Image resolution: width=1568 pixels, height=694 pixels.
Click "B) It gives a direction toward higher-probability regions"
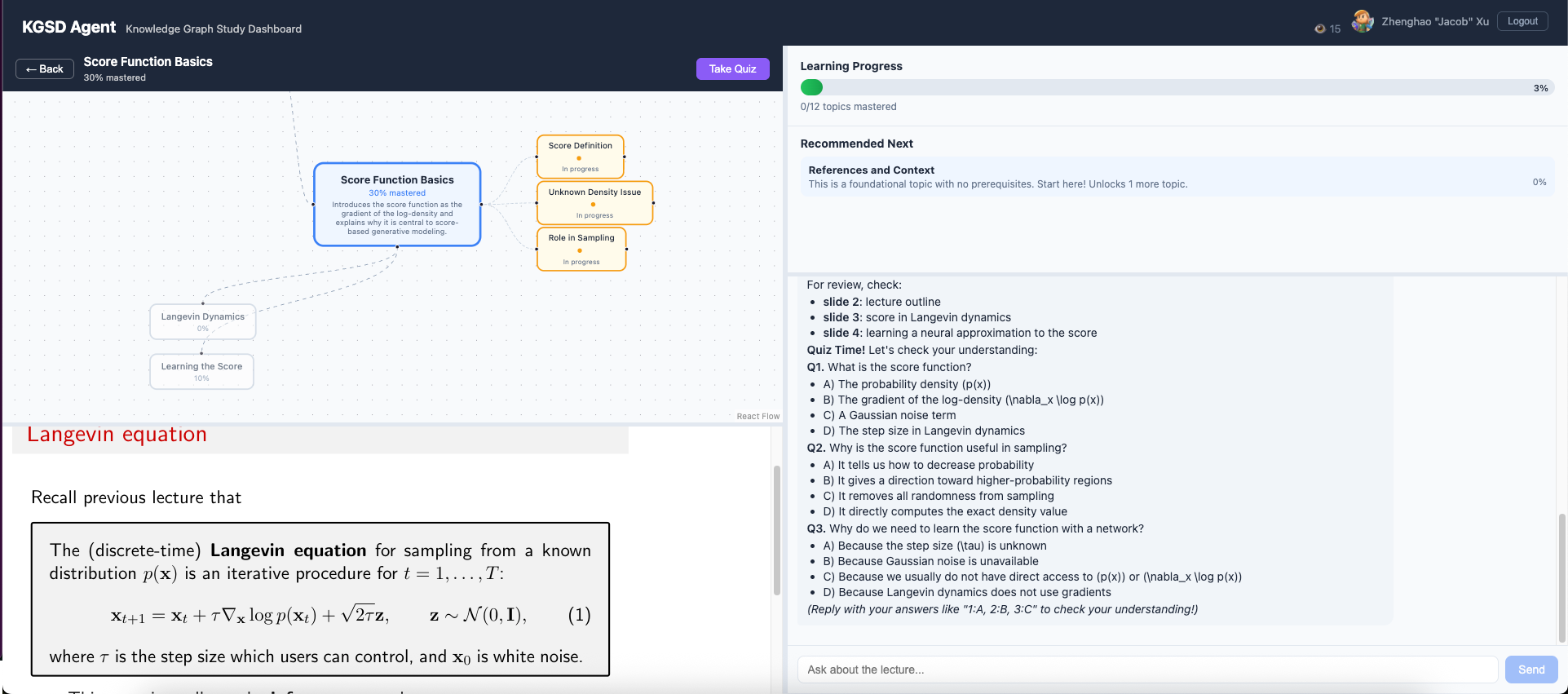(x=968, y=480)
